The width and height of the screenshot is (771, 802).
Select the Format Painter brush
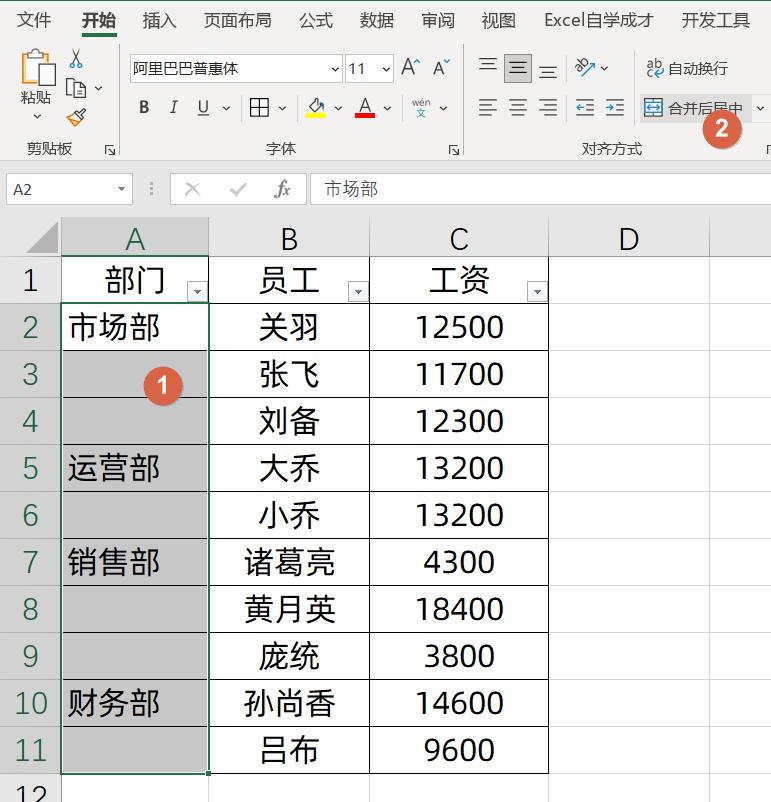pyautogui.click(x=76, y=118)
